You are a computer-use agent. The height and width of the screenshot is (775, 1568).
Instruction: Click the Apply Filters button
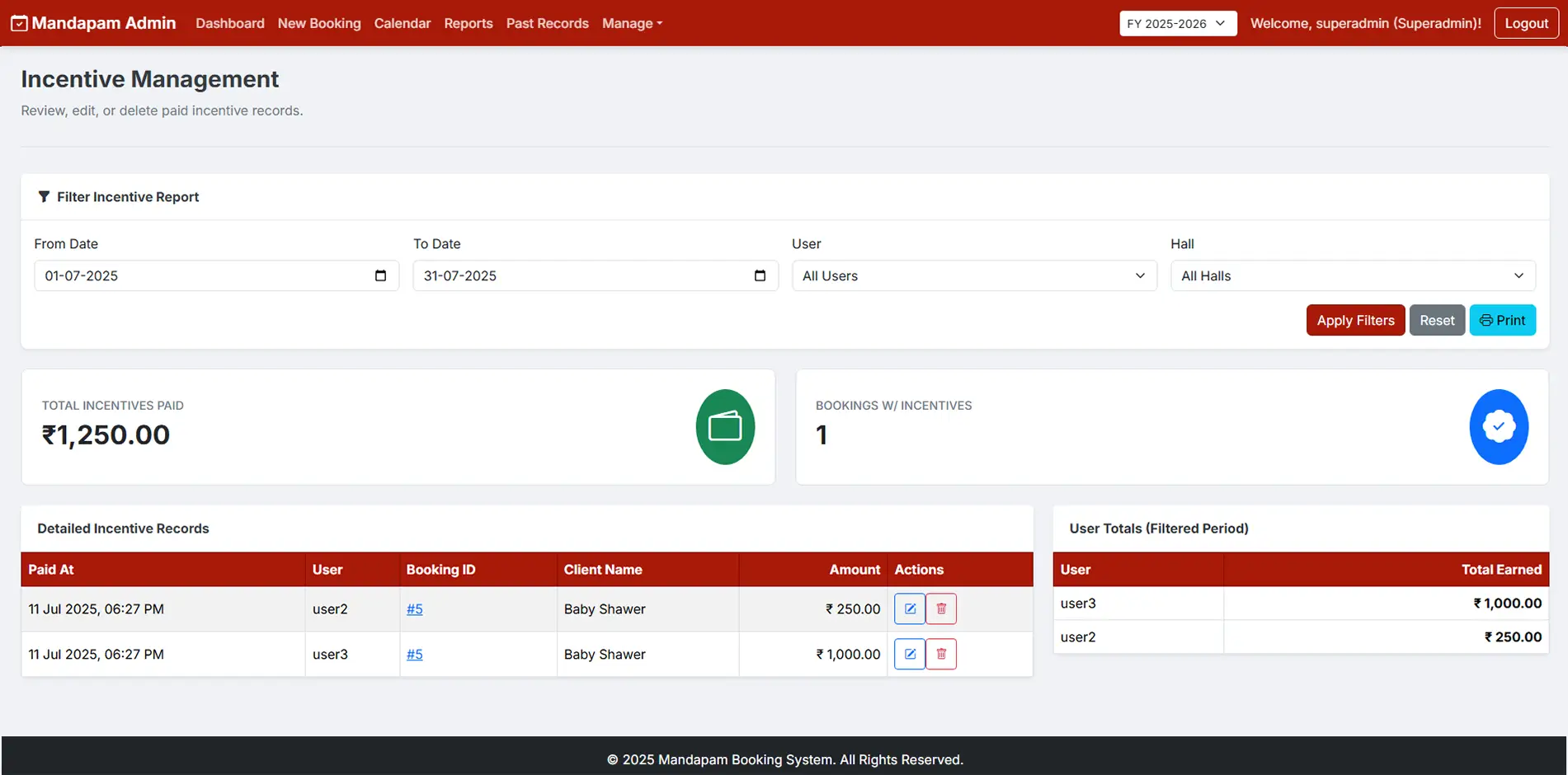1355,320
